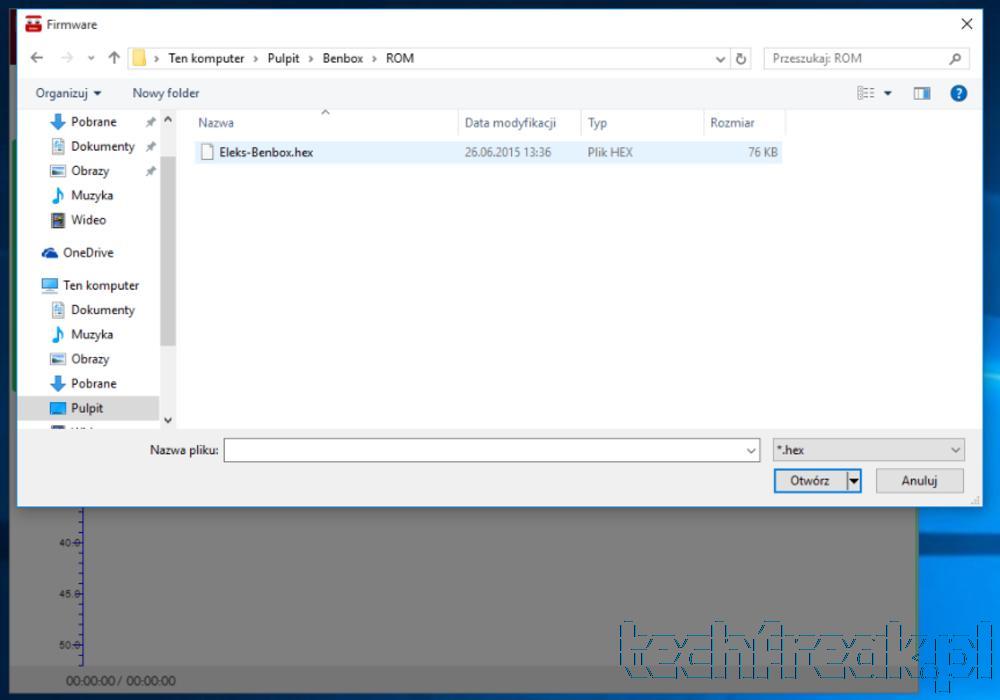Open the Organizuj menu
The image size is (1000, 700).
[68, 93]
